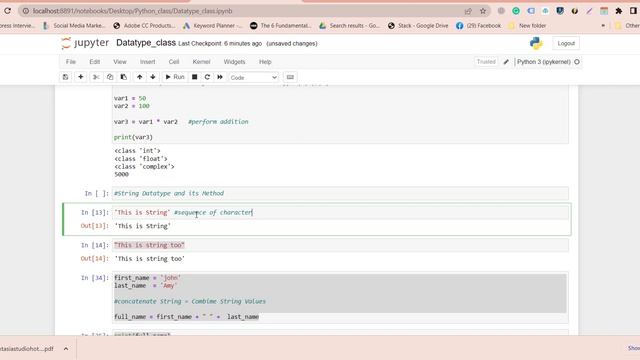Open the New folder bookmarks folder
The image size is (640, 360).
pyautogui.click(x=527, y=26)
